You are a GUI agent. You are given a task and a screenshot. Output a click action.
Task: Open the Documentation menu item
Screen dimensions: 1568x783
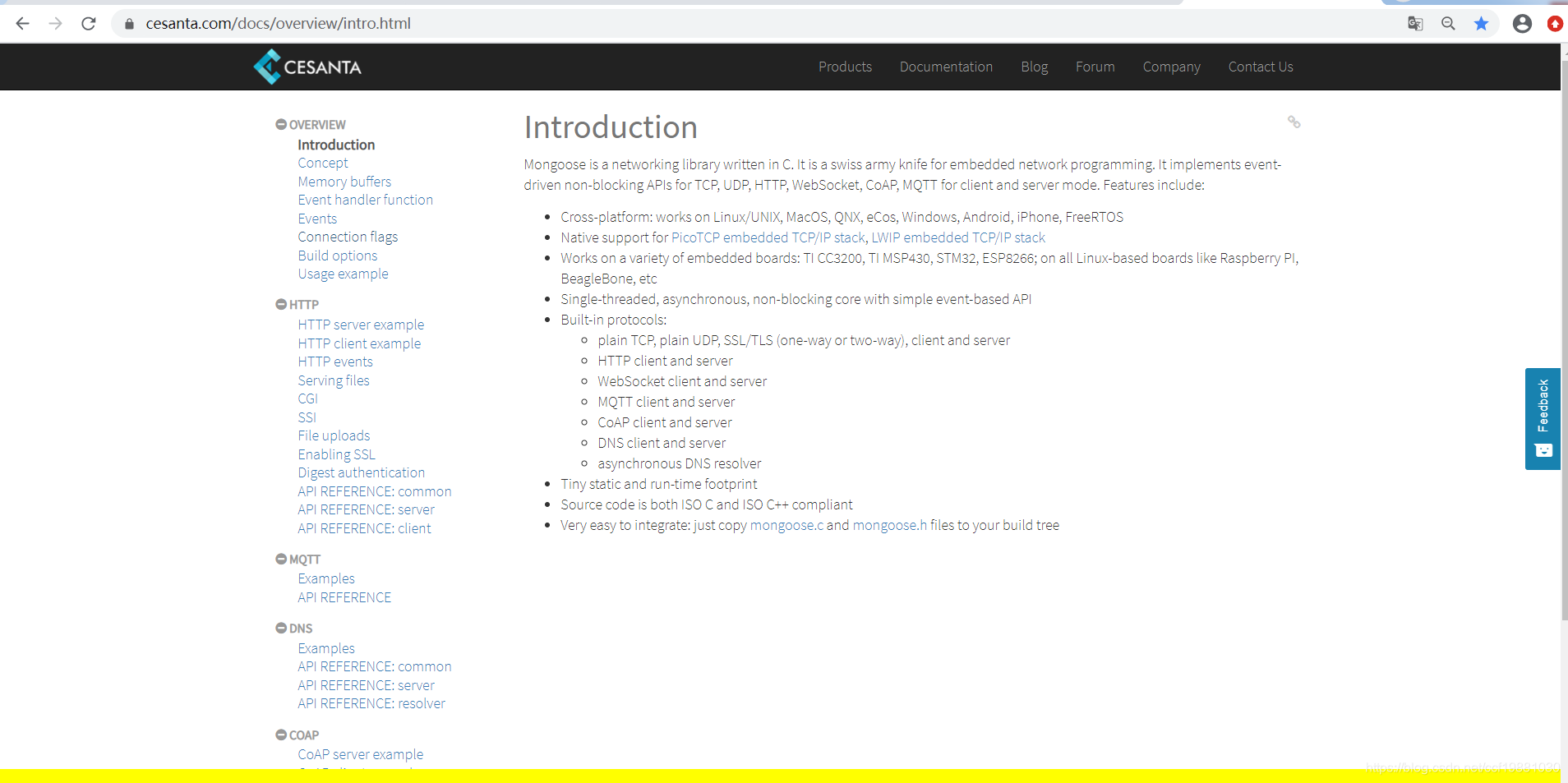pyautogui.click(x=945, y=67)
